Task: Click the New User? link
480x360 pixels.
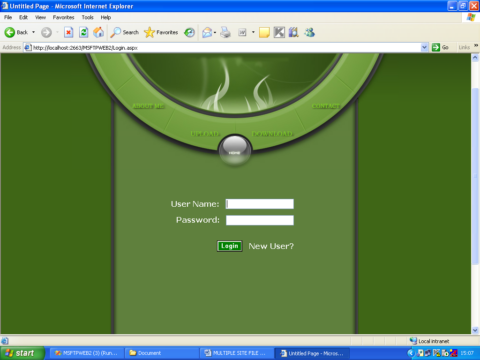Action: [x=271, y=246]
